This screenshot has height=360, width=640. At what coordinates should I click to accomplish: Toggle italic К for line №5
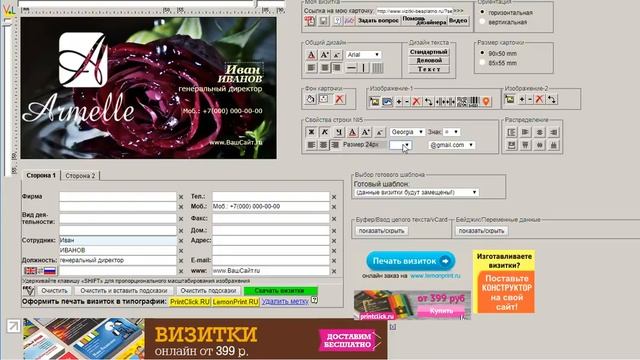(x=325, y=132)
